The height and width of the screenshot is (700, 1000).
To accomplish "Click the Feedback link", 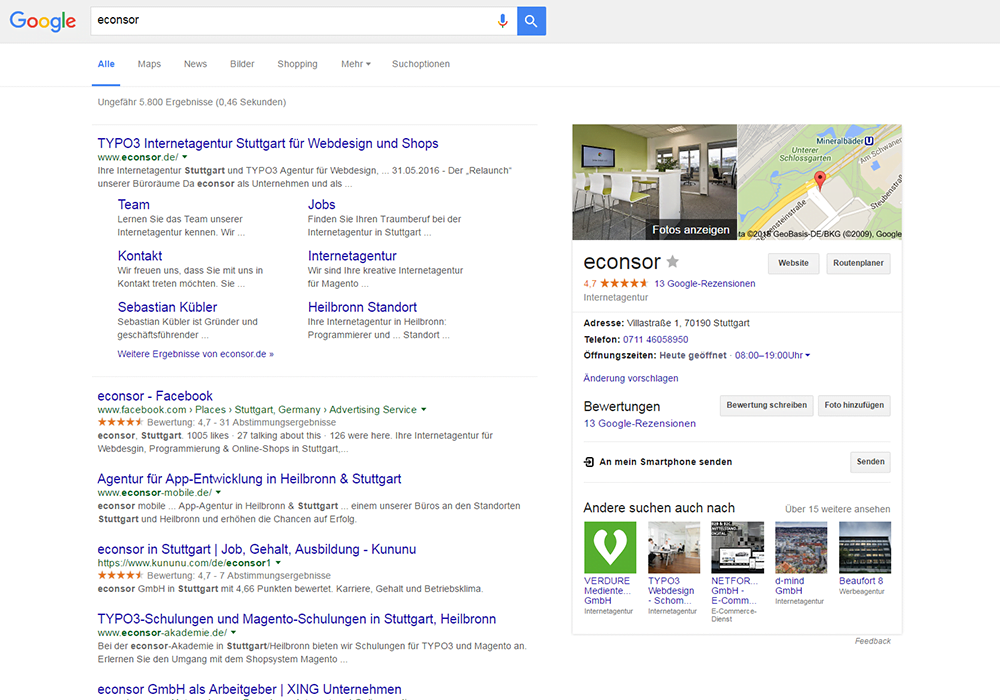I will (x=872, y=641).
